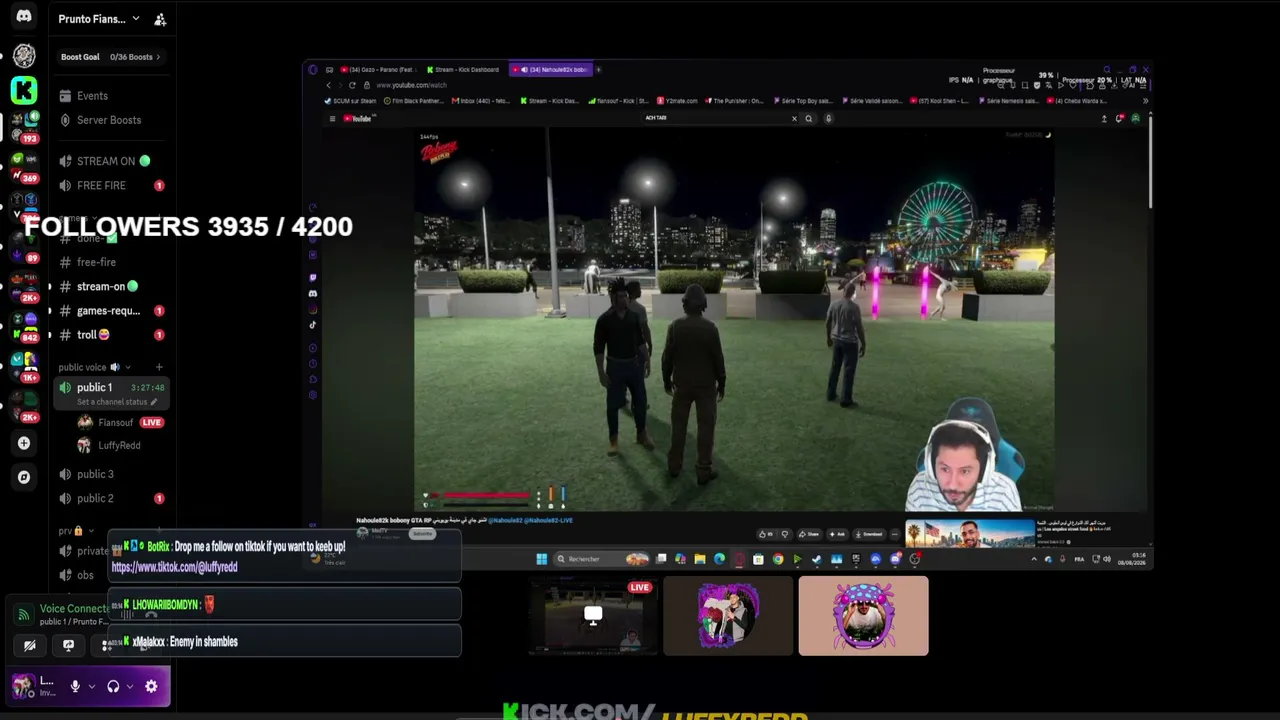Screen dimensions: 1280x720
Task: Click the YouTube logo in the stream
Action: click(358, 118)
